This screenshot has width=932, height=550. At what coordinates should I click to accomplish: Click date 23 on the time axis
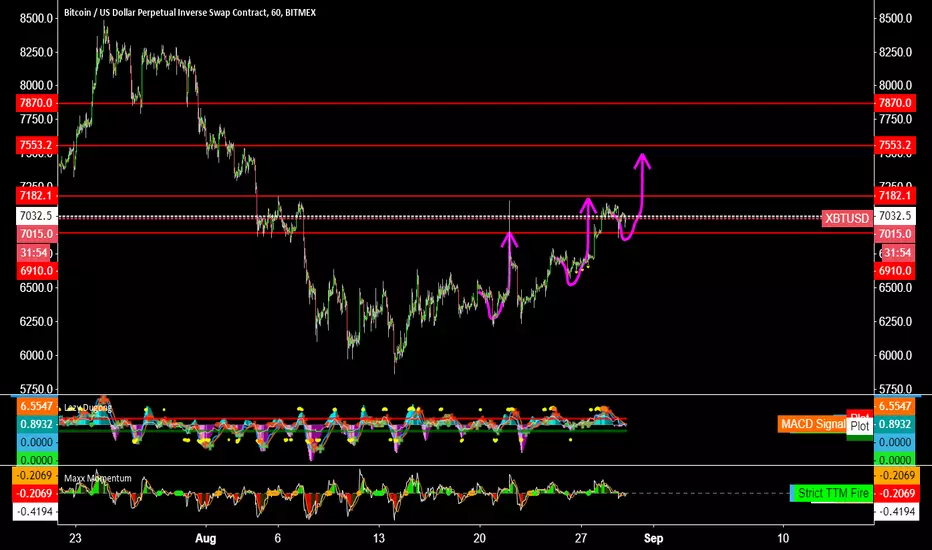click(x=75, y=539)
